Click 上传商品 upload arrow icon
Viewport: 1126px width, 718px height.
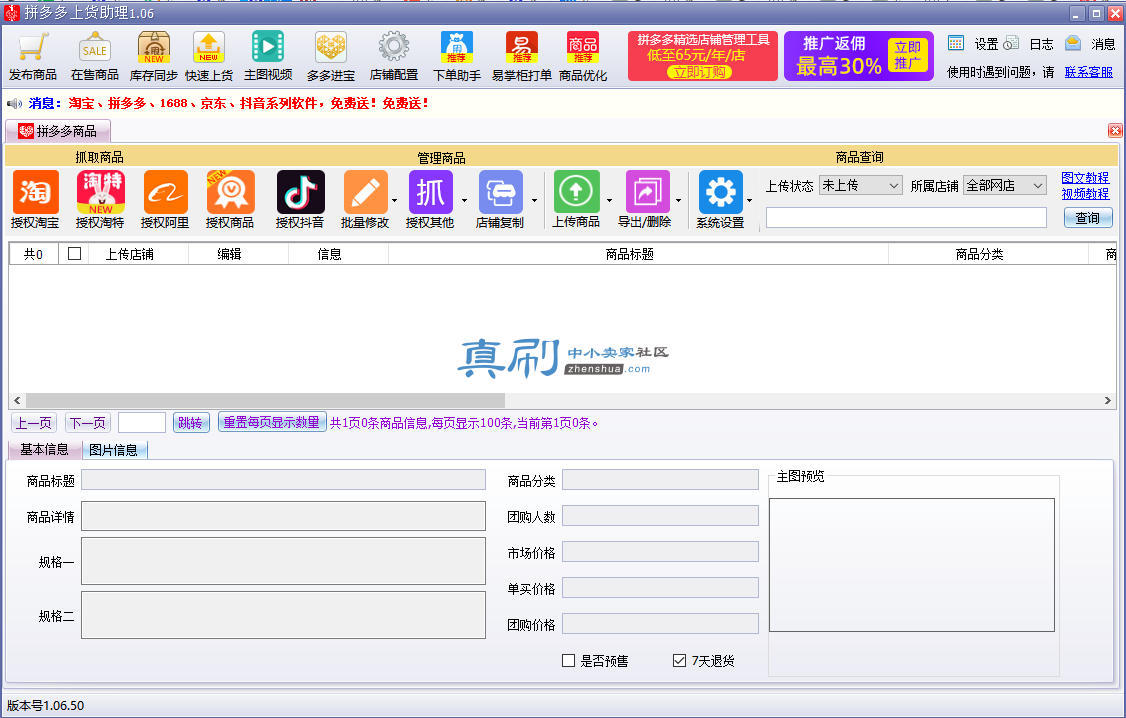(576, 192)
